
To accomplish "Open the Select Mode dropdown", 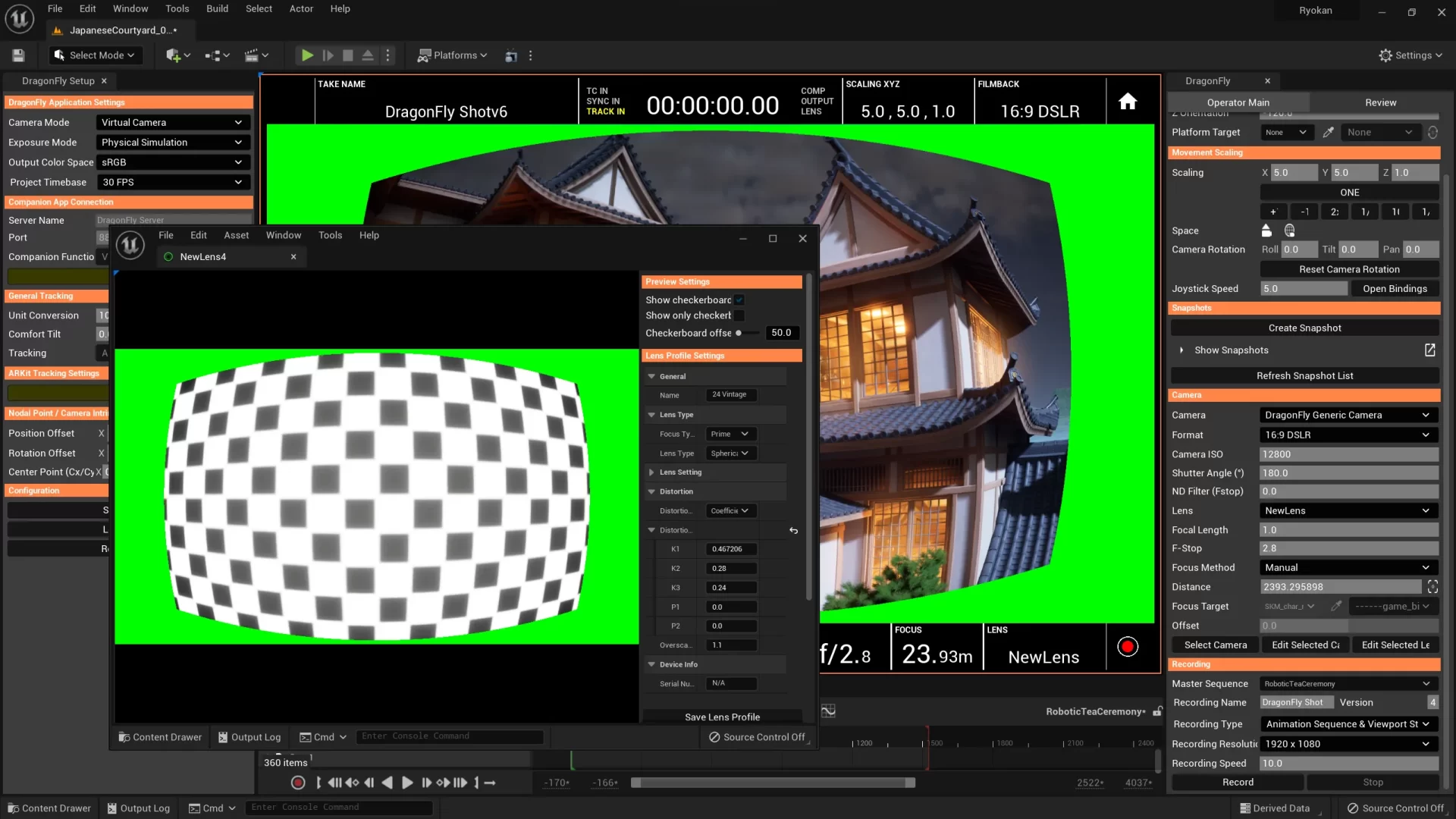I will [94, 55].
